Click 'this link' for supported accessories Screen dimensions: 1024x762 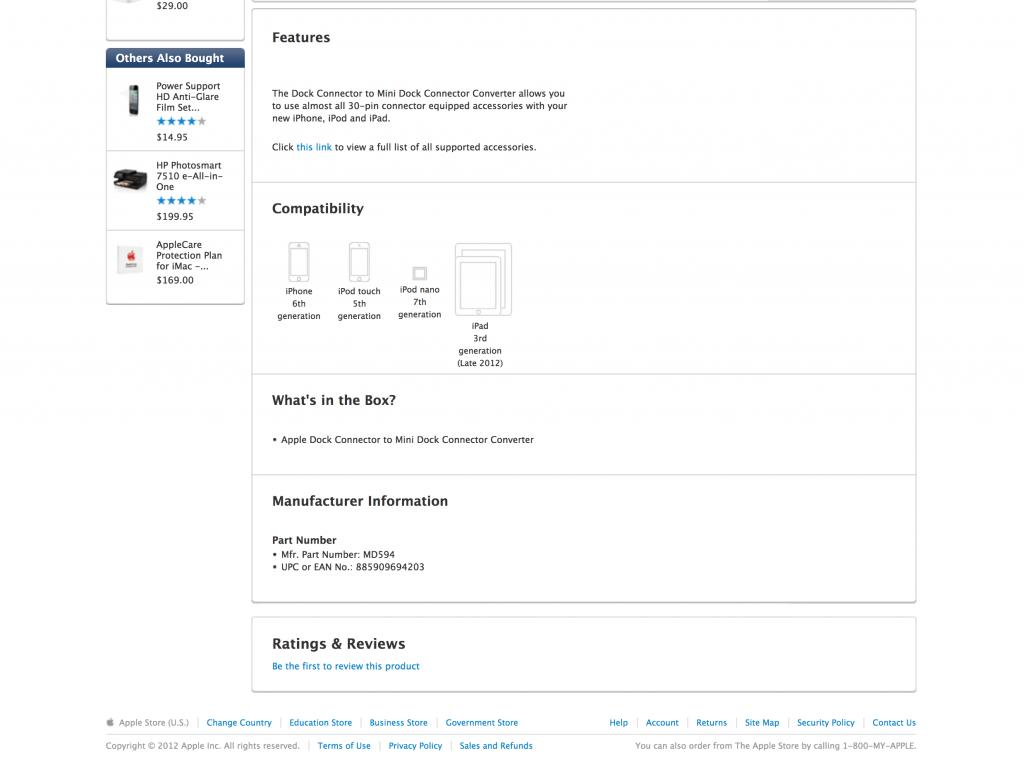314,147
